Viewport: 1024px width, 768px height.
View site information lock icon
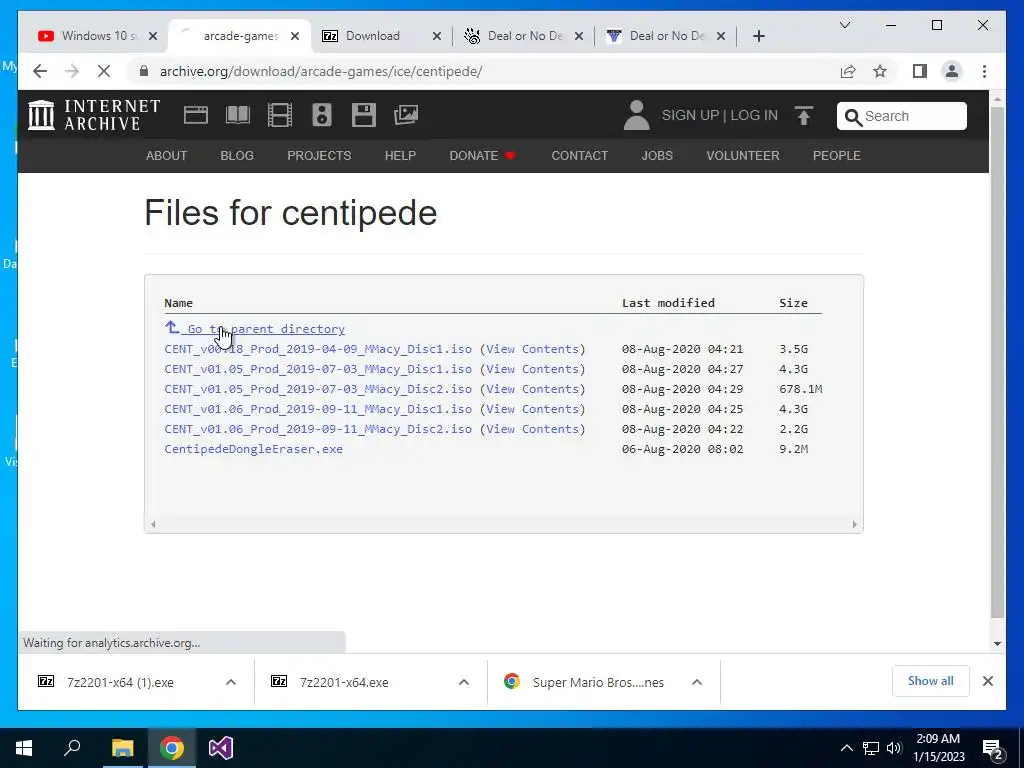(x=144, y=71)
